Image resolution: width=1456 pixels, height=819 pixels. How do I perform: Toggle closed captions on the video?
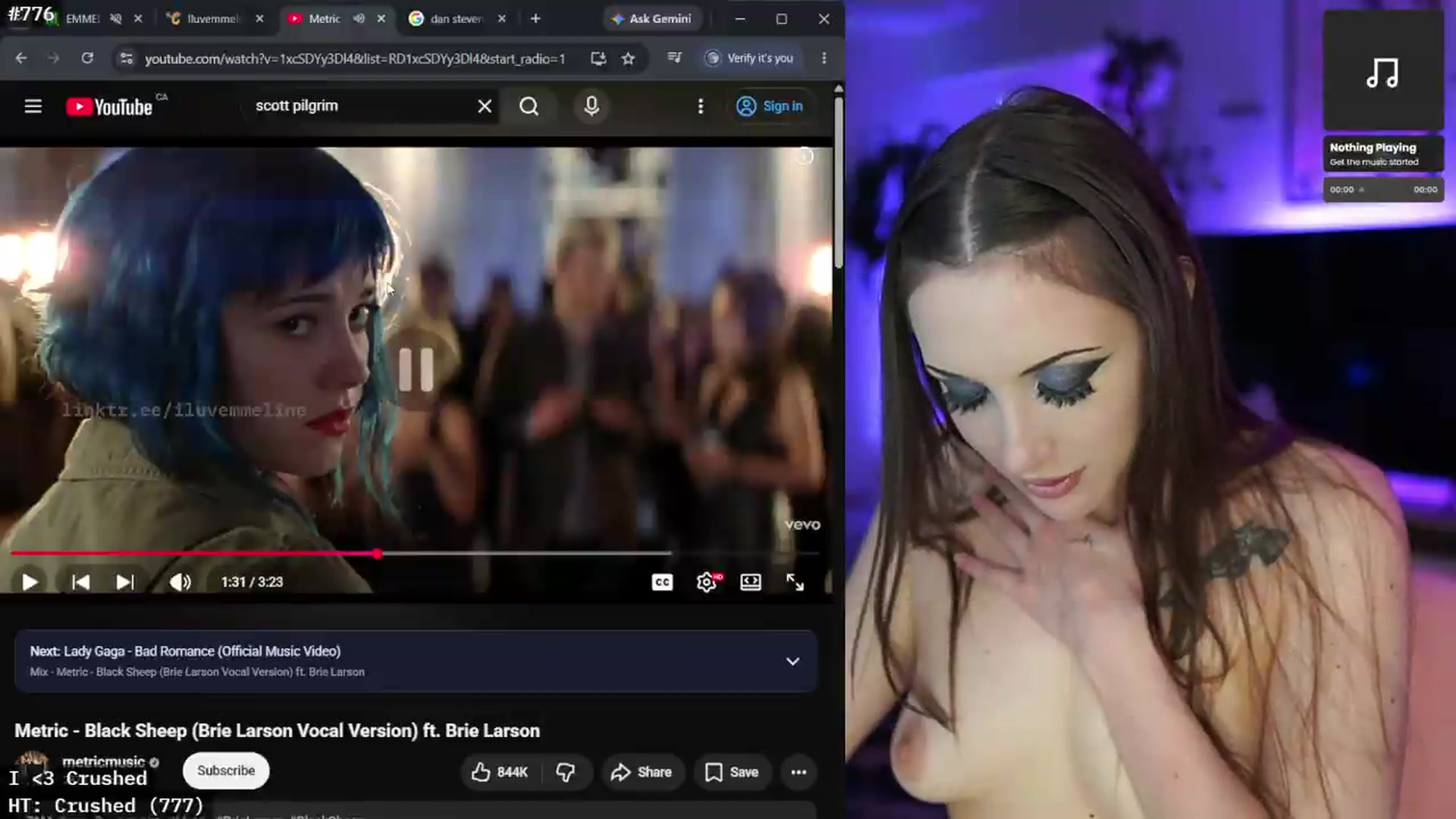tap(662, 582)
